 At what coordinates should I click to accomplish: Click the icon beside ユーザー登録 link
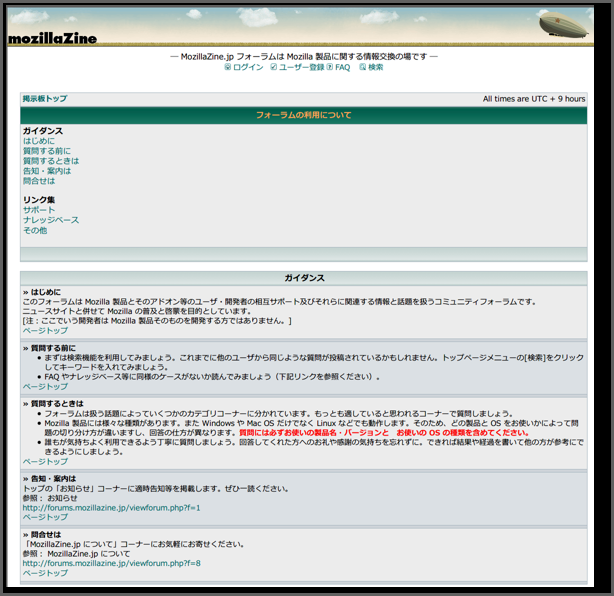click(274, 68)
